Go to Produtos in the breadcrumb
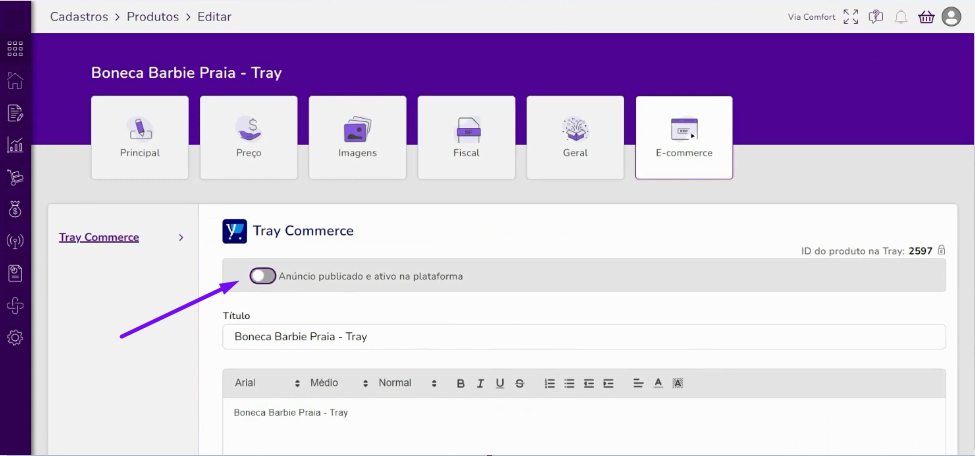Screen dimensions: 975x456 coord(153,17)
